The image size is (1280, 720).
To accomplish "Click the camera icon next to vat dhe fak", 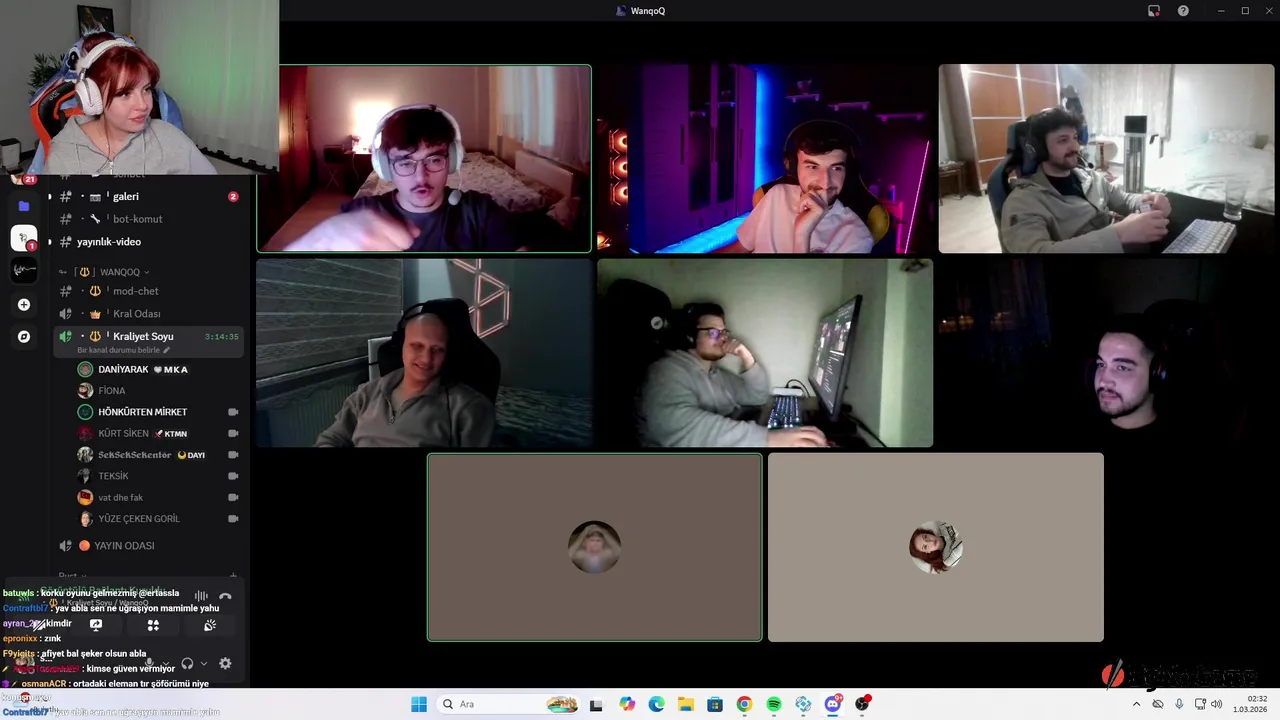I will pos(233,497).
